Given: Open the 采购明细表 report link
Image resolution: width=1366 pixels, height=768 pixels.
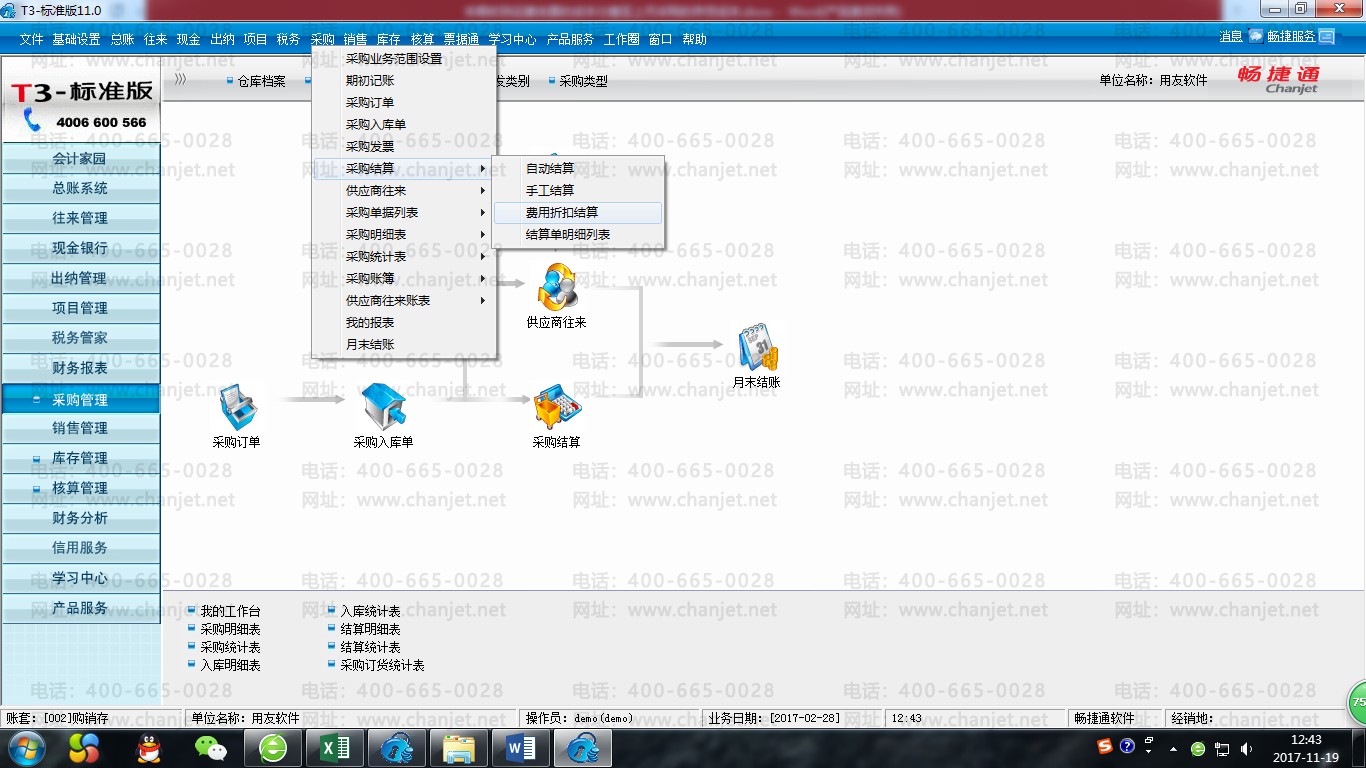Looking at the screenshot, I should [x=230, y=629].
